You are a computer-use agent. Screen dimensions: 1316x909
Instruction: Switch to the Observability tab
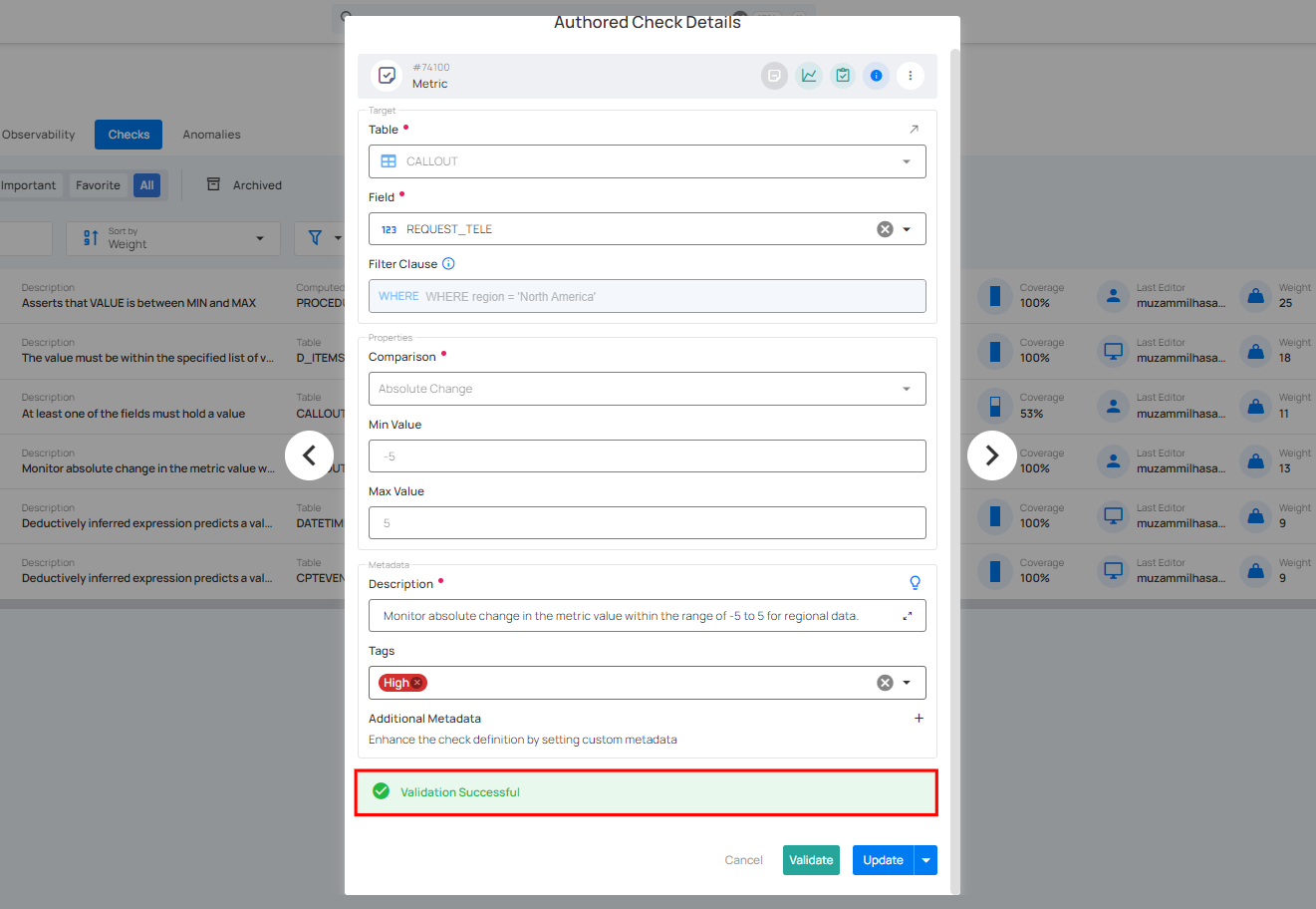pos(38,135)
